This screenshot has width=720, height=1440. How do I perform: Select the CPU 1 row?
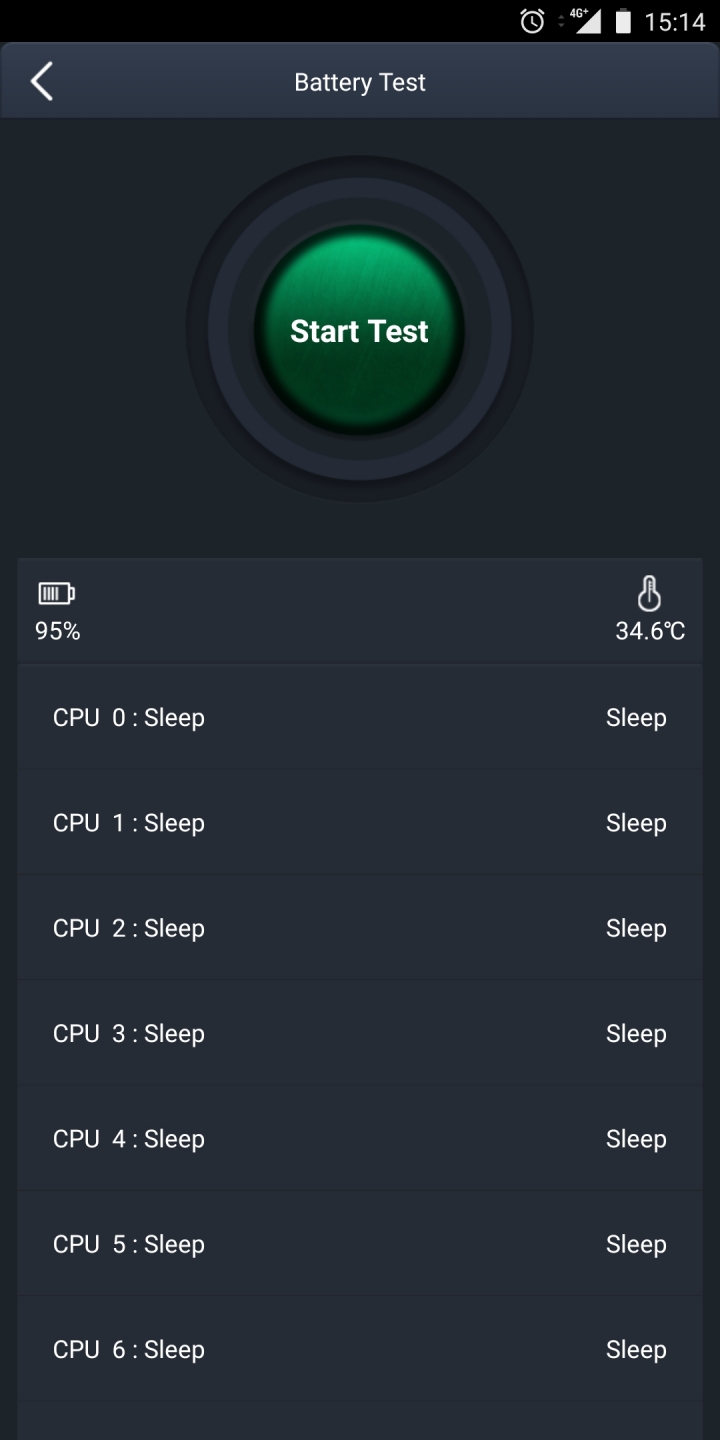(x=360, y=823)
